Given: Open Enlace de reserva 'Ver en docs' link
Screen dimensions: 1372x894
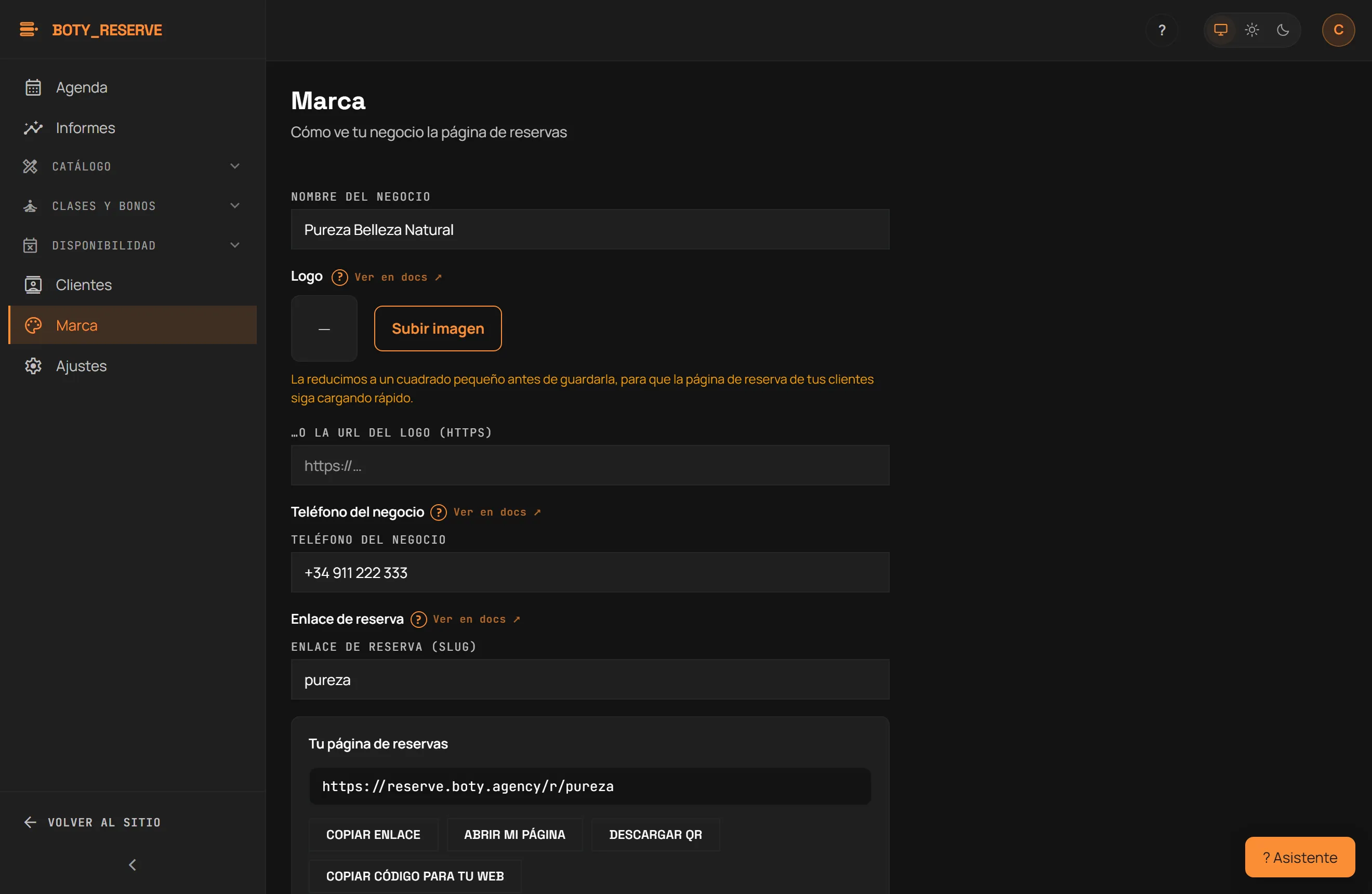Looking at the screenshot, I should pyautogui.click(x=477, y=620).
